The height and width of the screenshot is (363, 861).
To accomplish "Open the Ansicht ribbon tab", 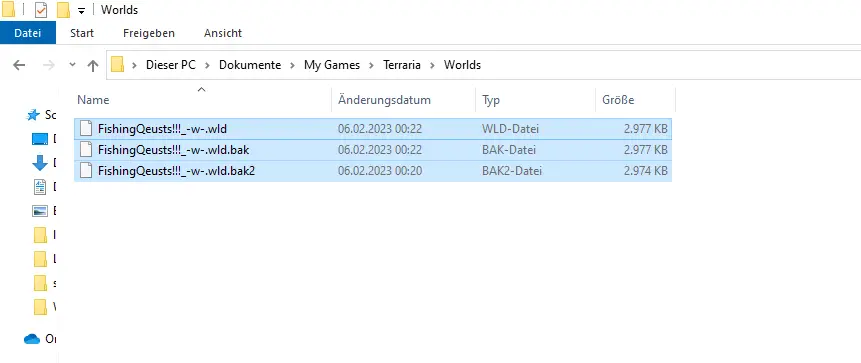I will (x=223, y=33).
